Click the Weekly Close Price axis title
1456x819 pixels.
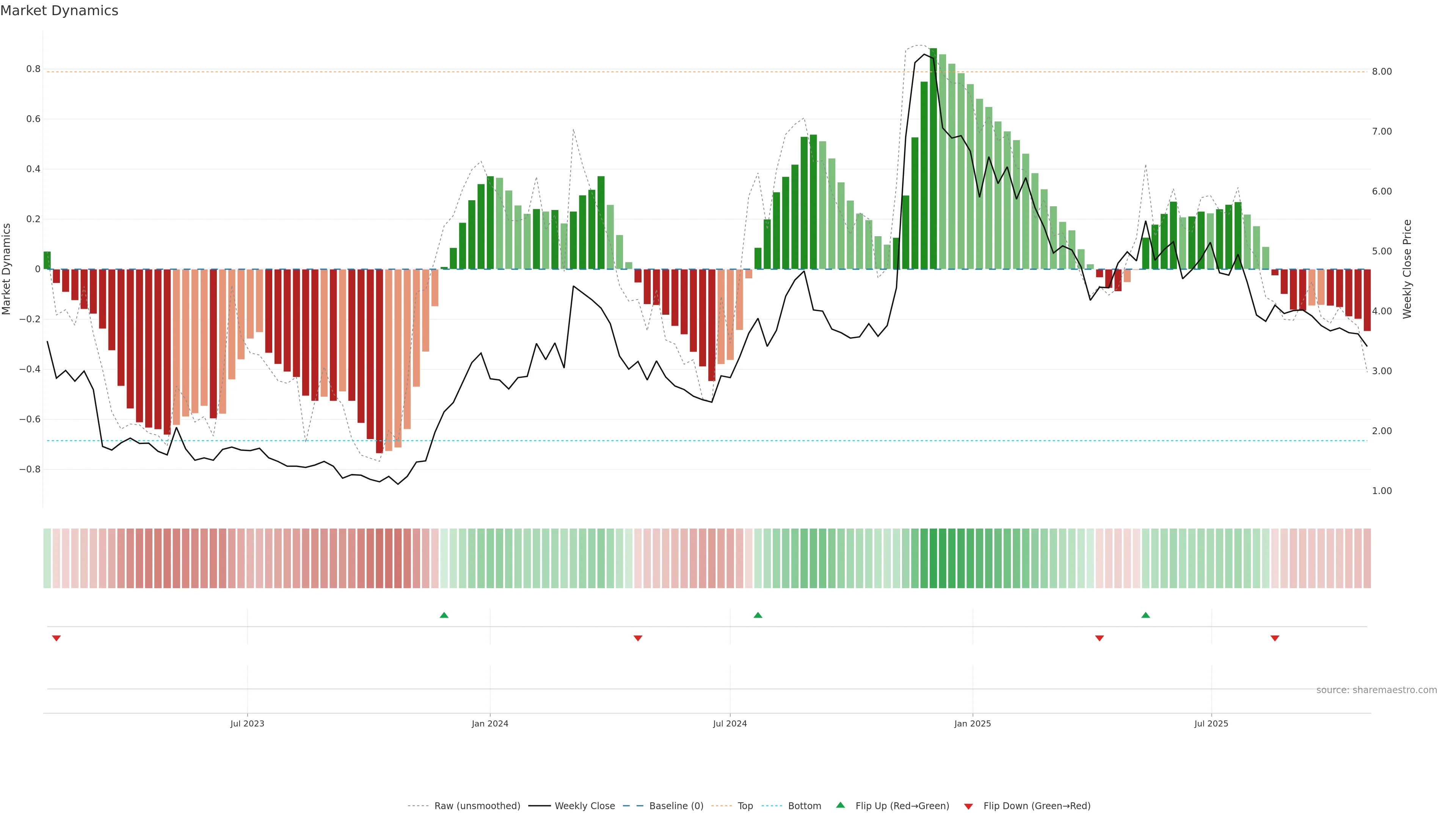pyautogui.click(x=1407, y=269)
